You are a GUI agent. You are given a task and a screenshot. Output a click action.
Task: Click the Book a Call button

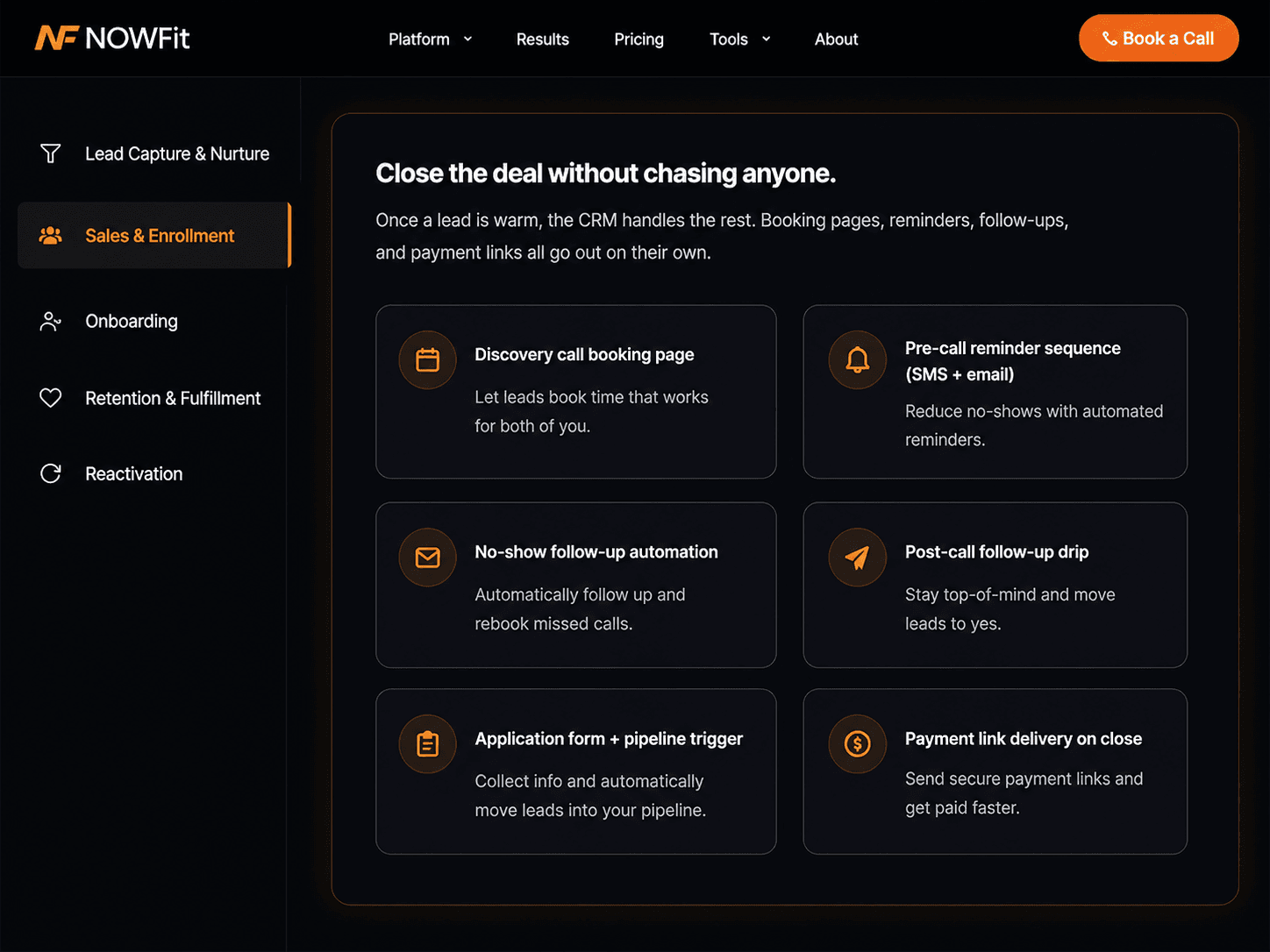click(x=1159, y=38)
